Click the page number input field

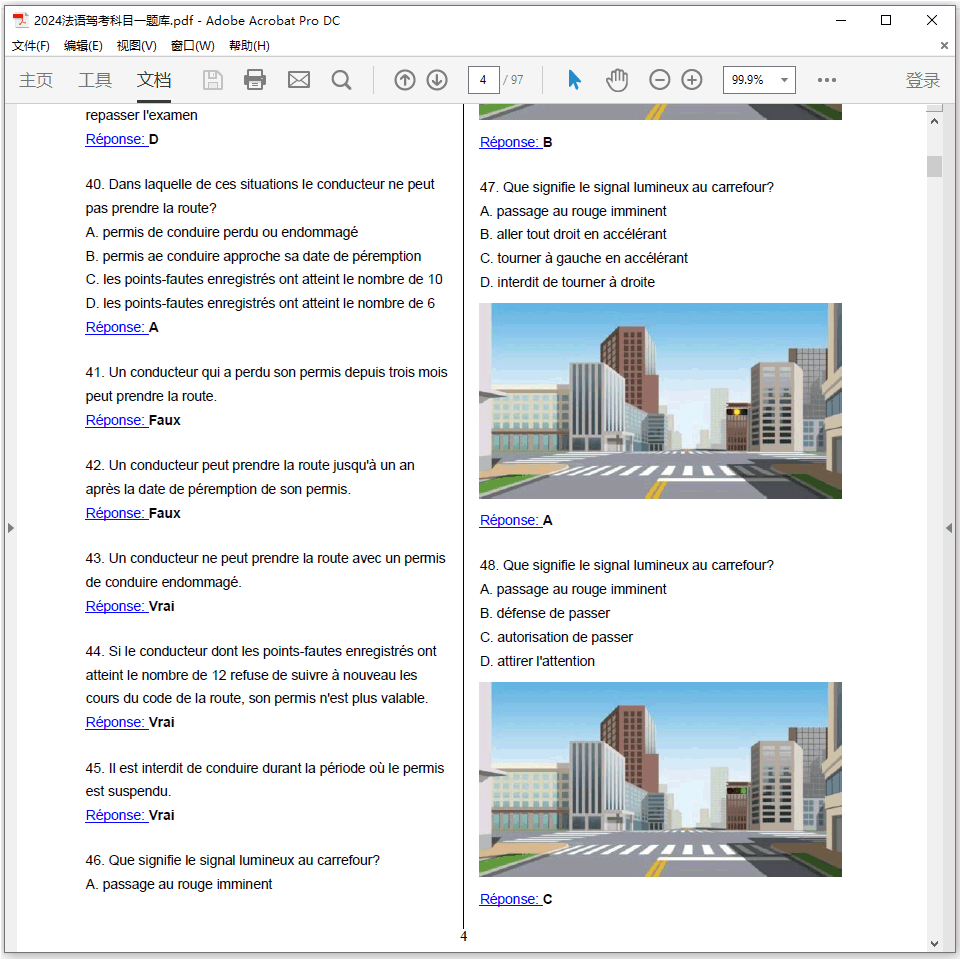point(483,80)
